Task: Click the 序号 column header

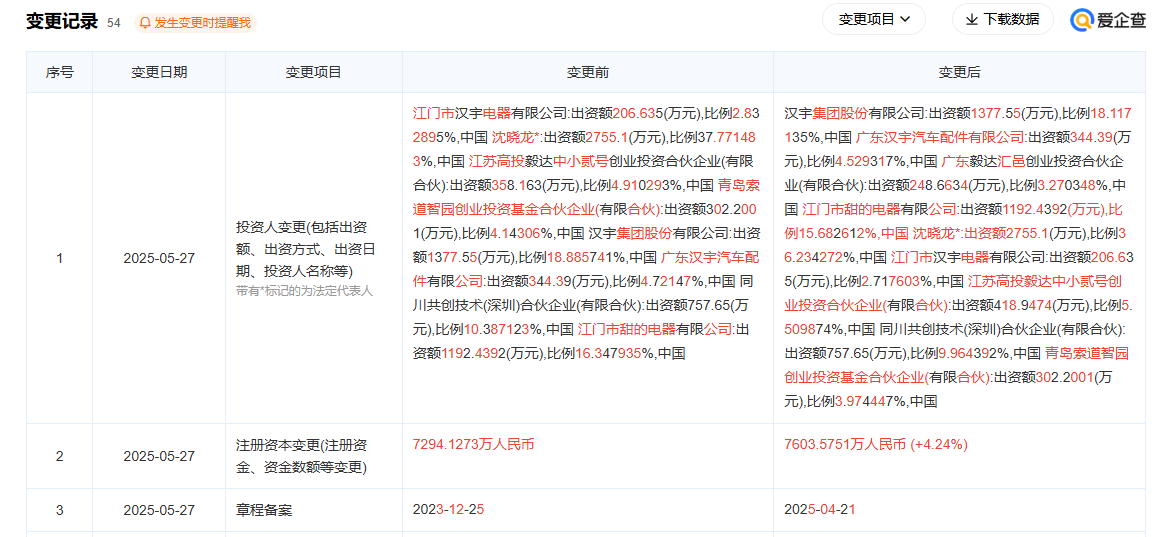Action: click(60, 72)
